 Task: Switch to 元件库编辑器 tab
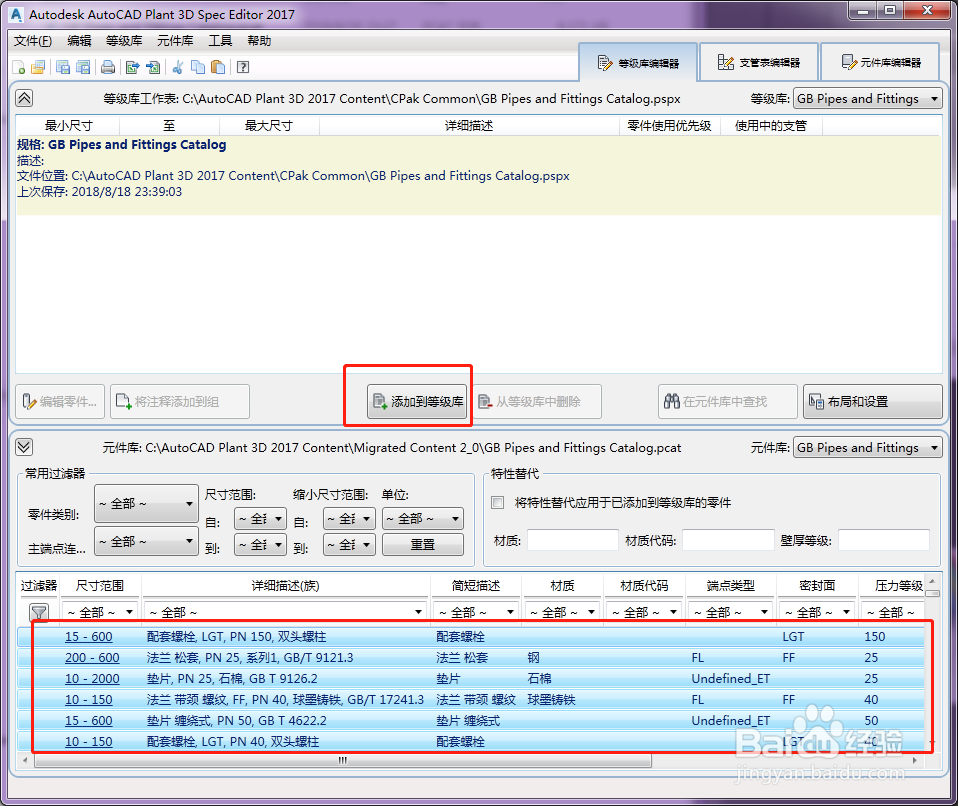[x=880, y=62]
